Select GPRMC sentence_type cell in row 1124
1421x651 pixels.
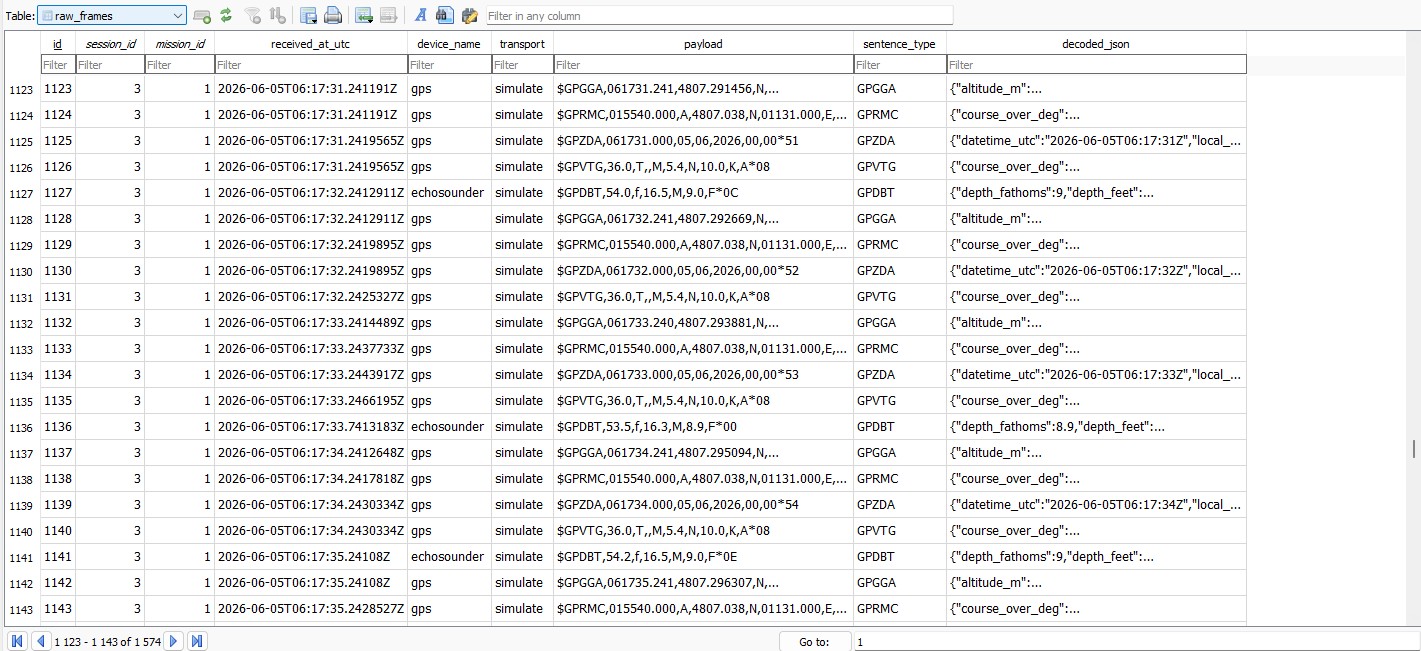point(899,115)
